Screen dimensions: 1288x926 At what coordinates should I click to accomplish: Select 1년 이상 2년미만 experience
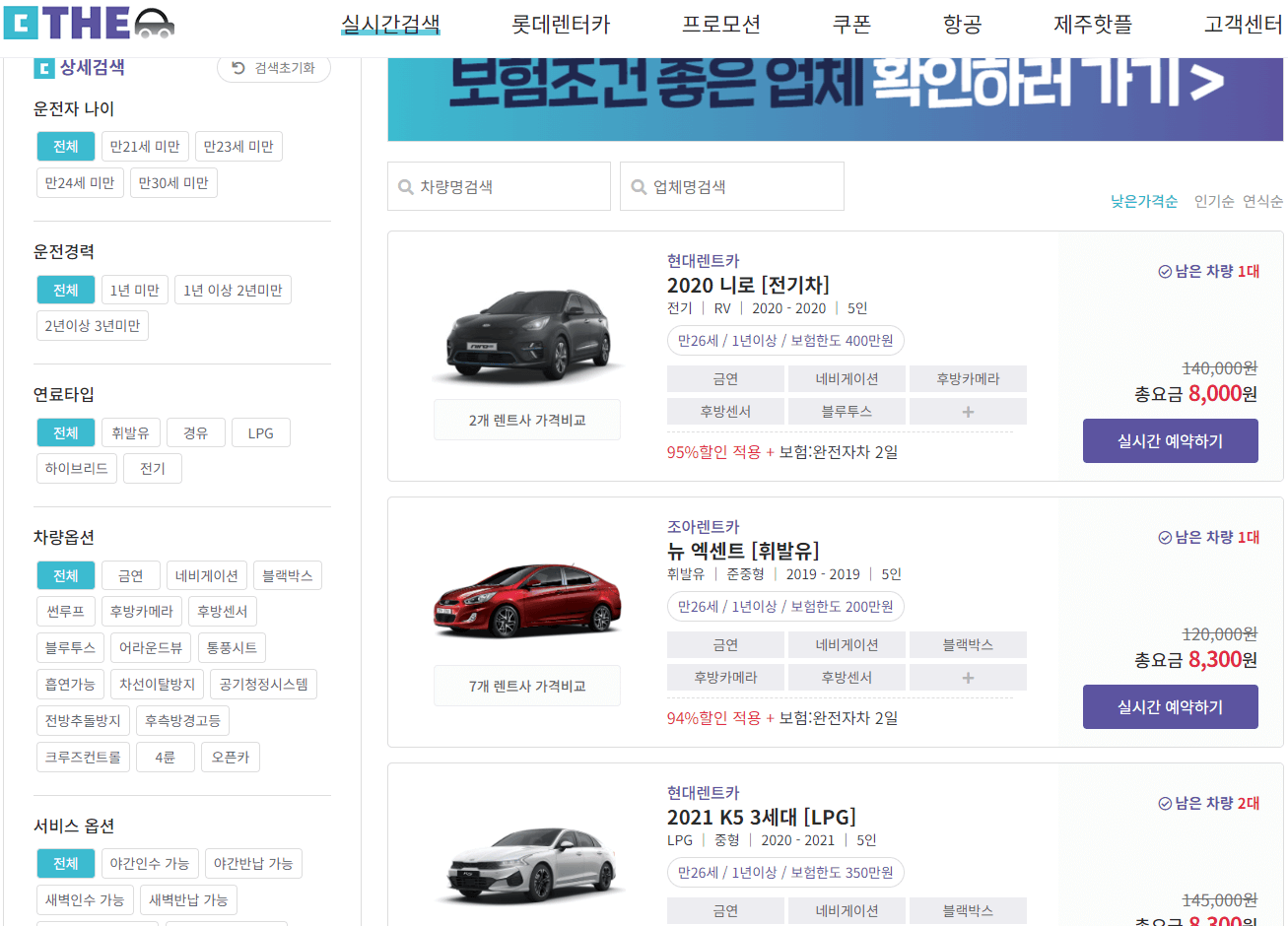pos(233,290)
